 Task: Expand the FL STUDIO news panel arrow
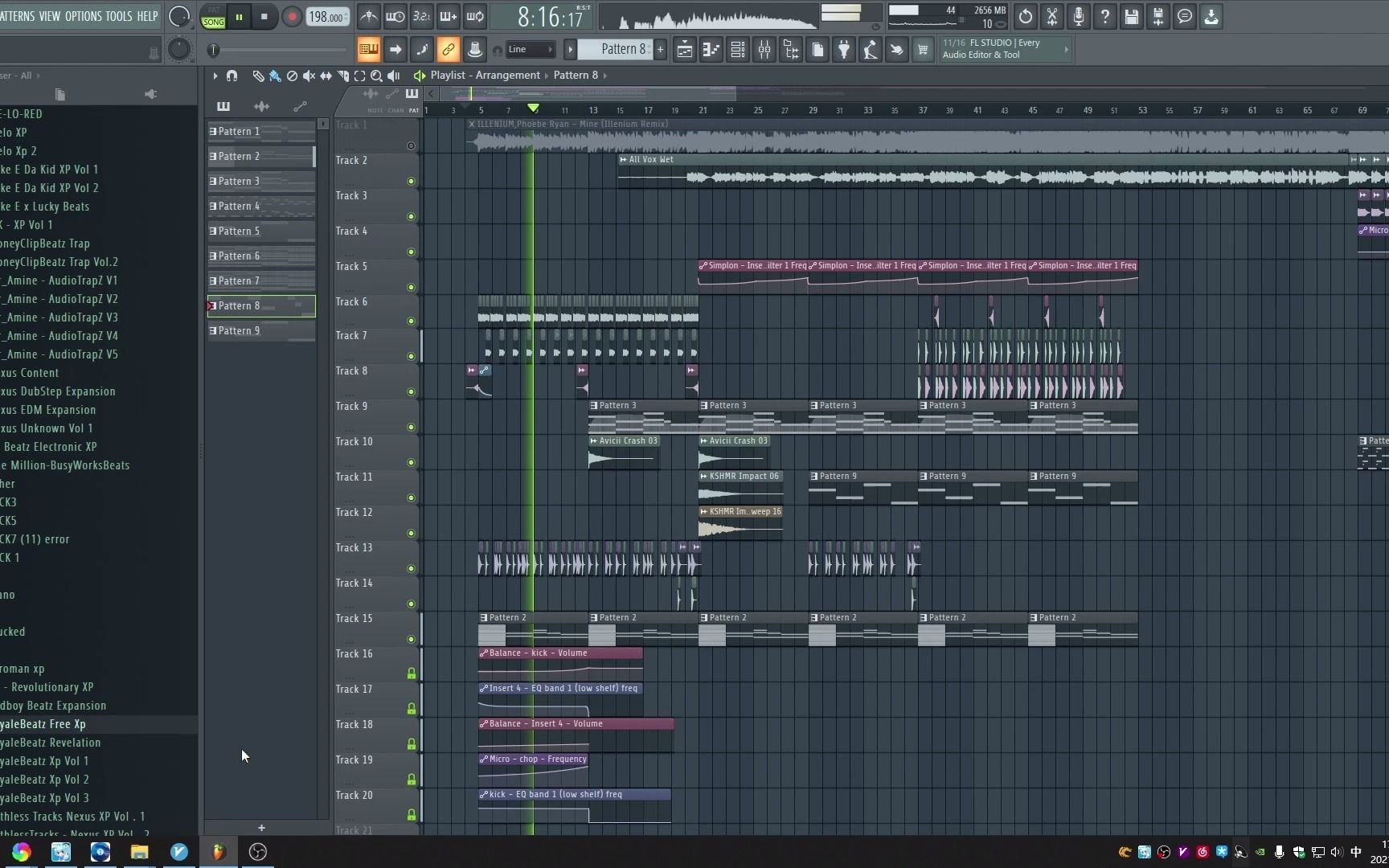pyautogui.click(x=1067, y=50)
